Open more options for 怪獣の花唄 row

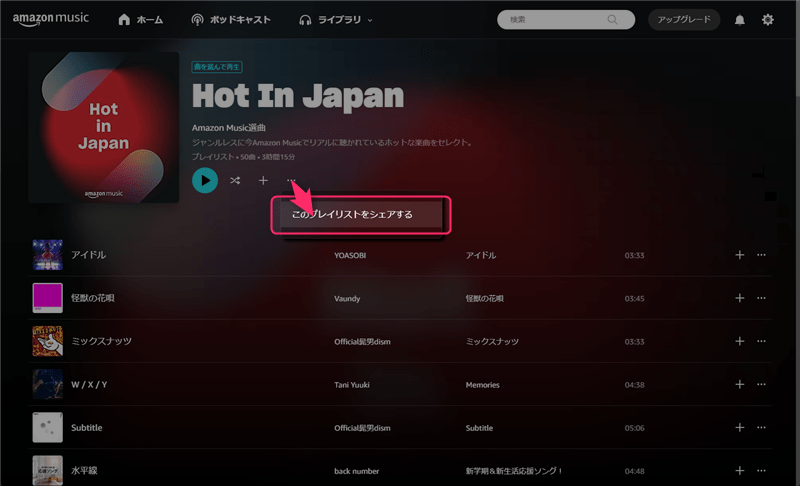[761, 298]
